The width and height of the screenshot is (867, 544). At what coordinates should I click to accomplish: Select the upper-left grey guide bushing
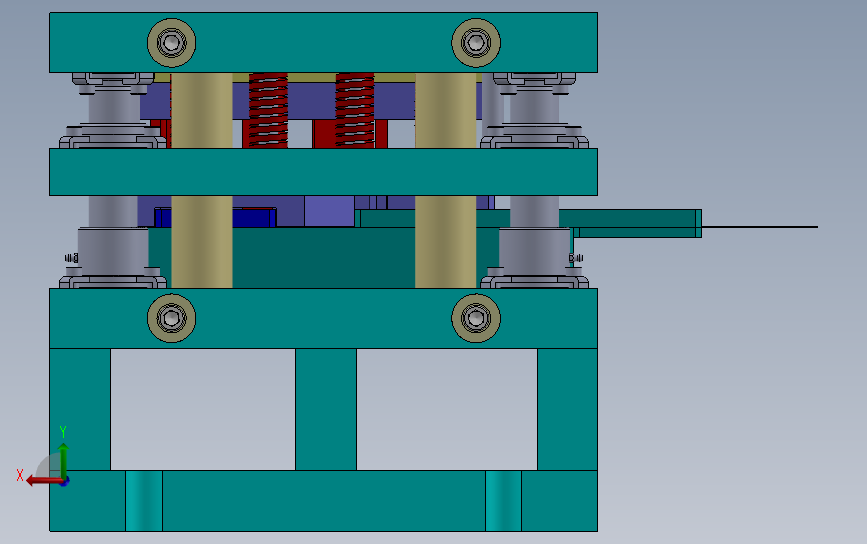coord(113,110)
